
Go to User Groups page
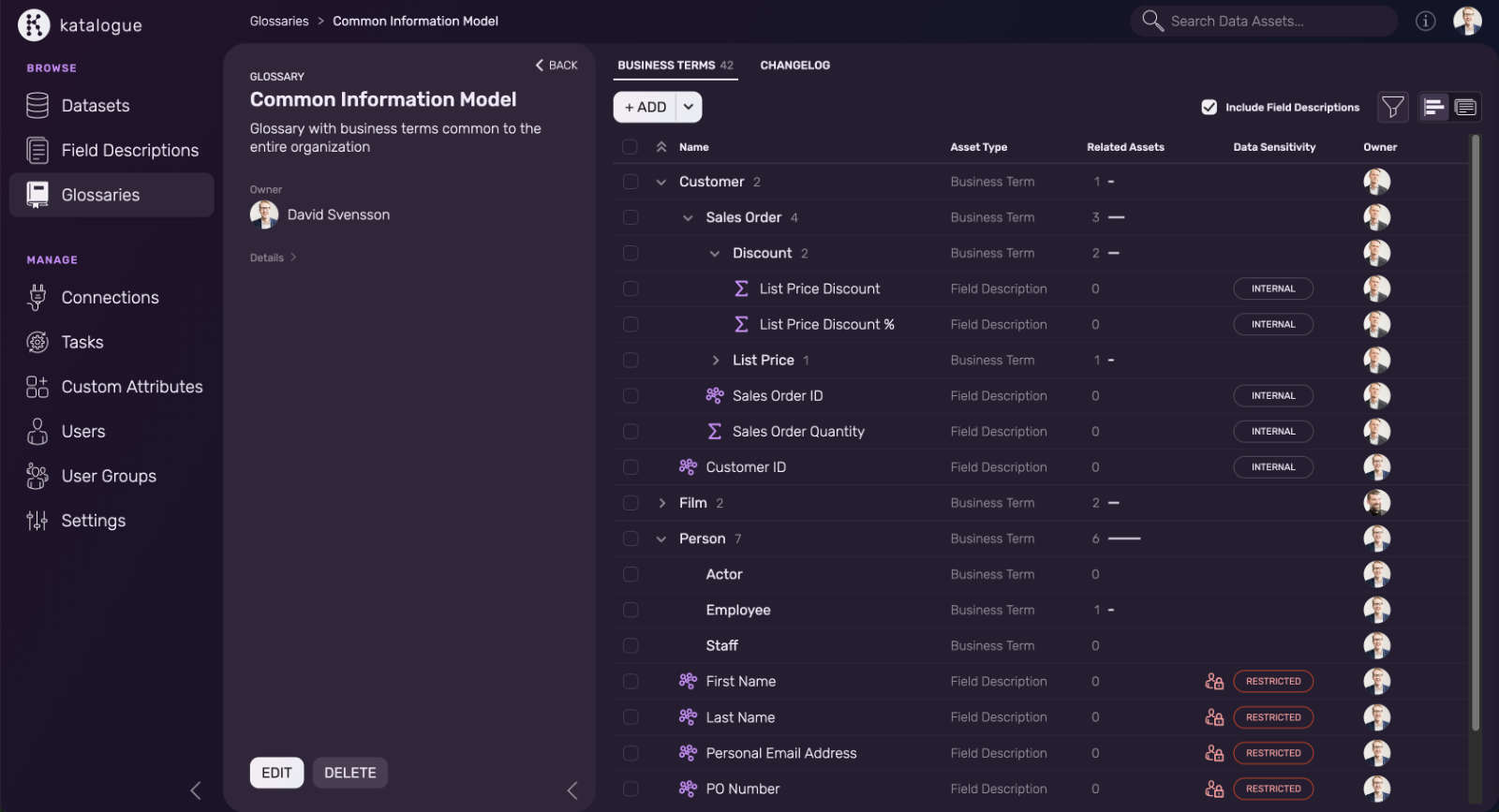(109, 476)
